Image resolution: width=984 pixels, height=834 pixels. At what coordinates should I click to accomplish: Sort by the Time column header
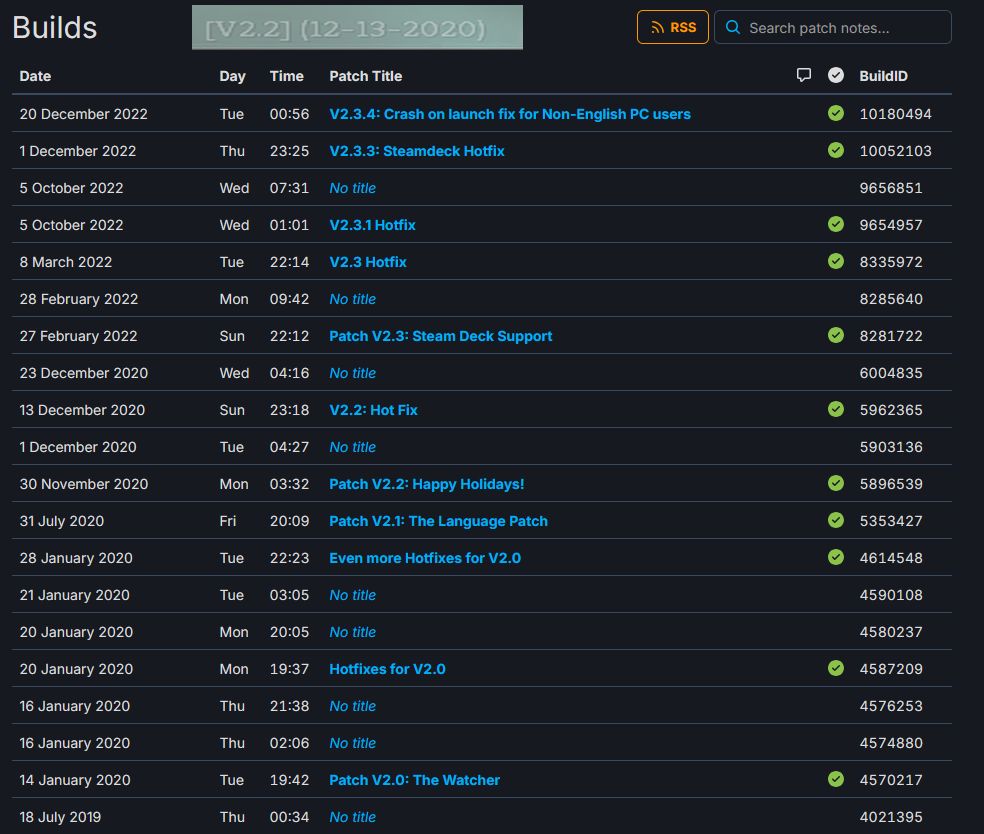[x=286, y=76]
